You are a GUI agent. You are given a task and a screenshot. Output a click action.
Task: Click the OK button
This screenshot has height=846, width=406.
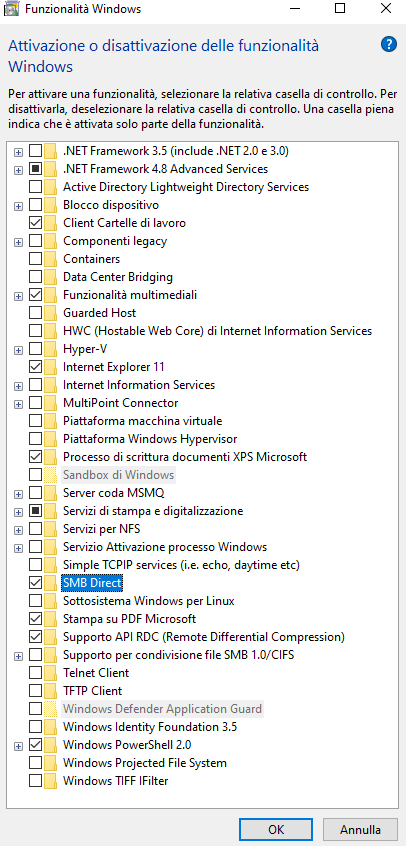coord(276,829)
